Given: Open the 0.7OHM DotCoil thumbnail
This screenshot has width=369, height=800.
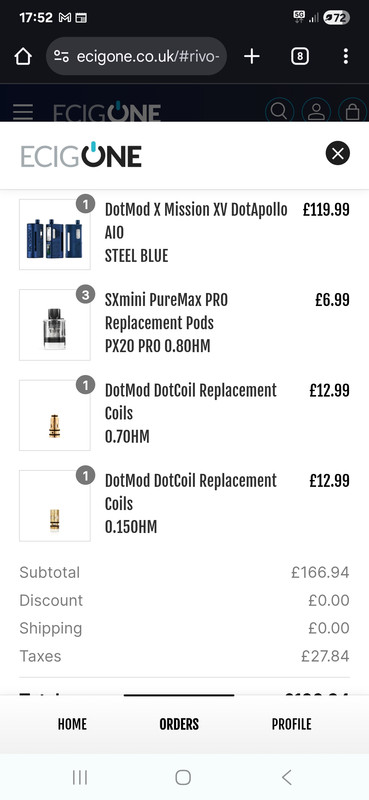Looking at the screenshot, I should tap(55, 415).
